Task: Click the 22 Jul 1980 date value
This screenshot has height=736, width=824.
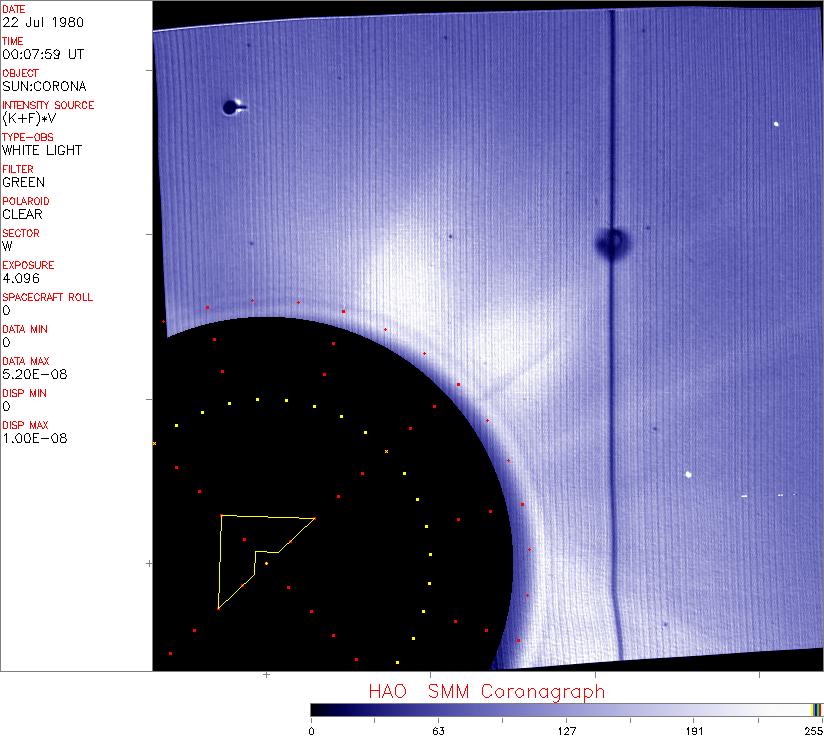Action: click(30, 22)
